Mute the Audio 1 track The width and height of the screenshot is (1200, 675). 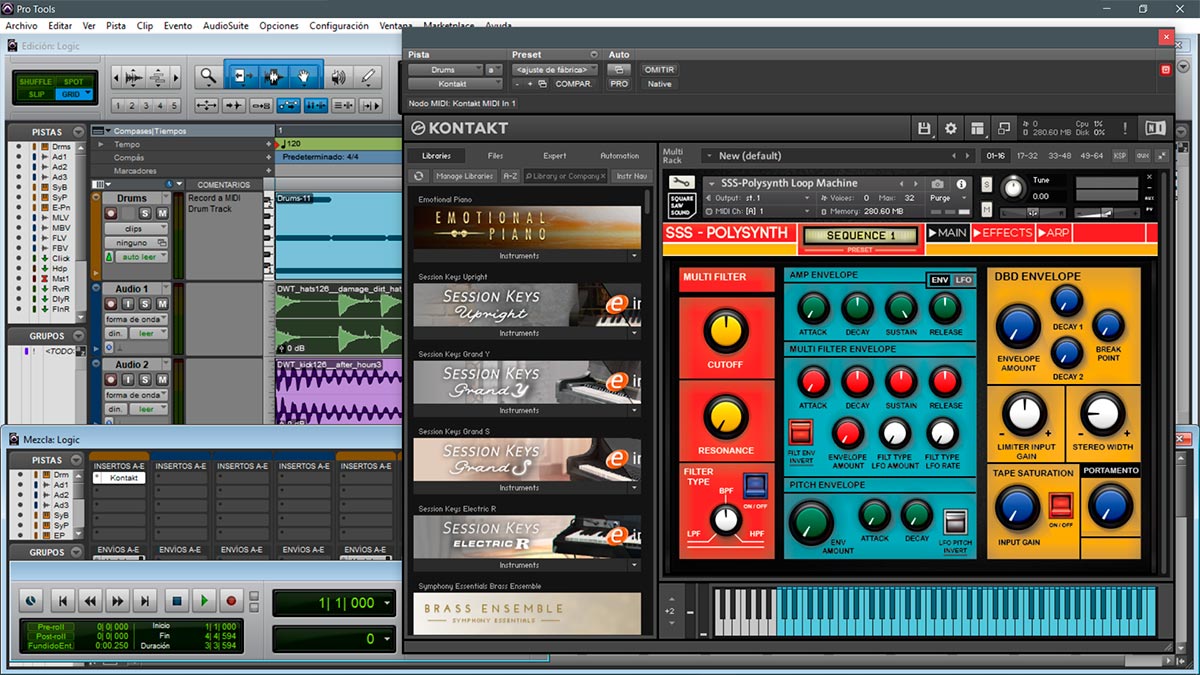coord(162,304)
